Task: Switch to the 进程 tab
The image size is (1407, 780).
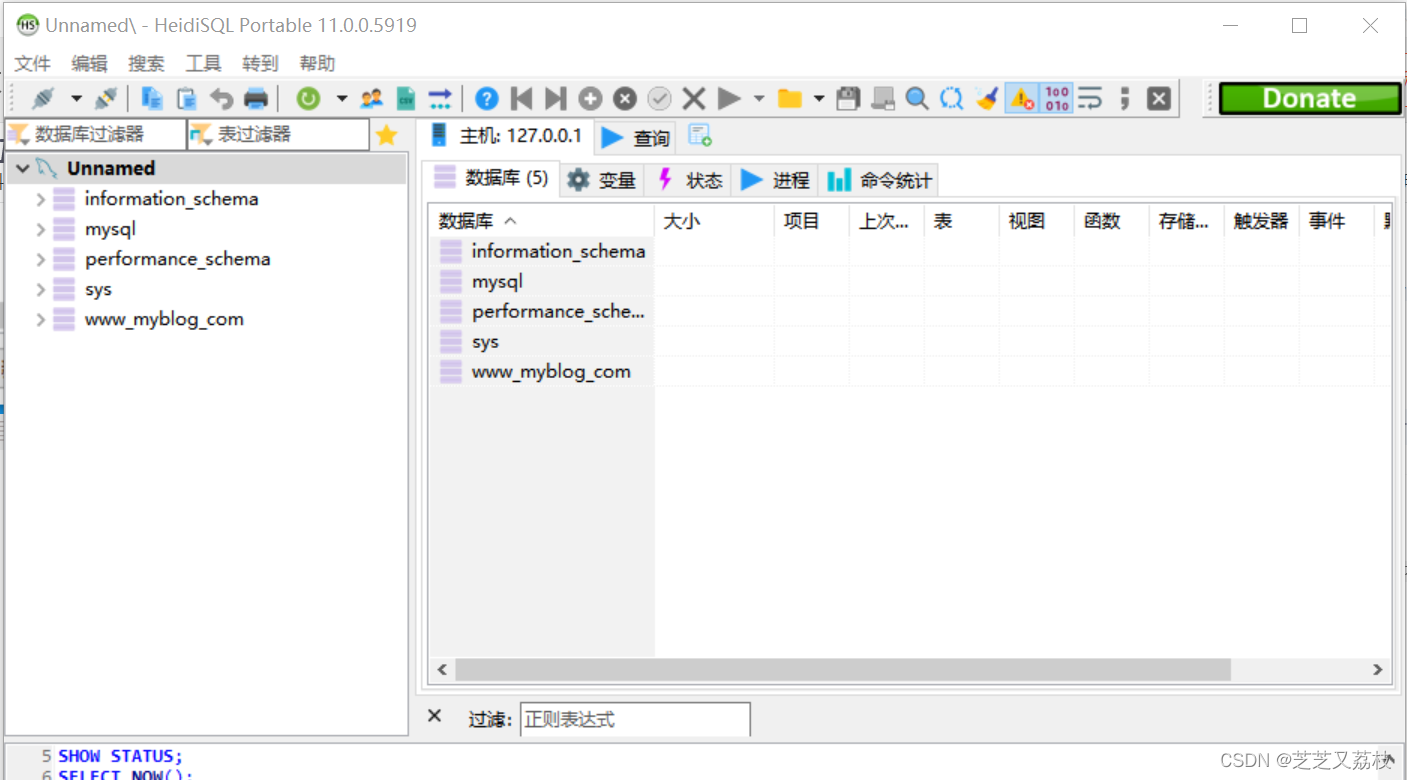Action: coord(775,180)
